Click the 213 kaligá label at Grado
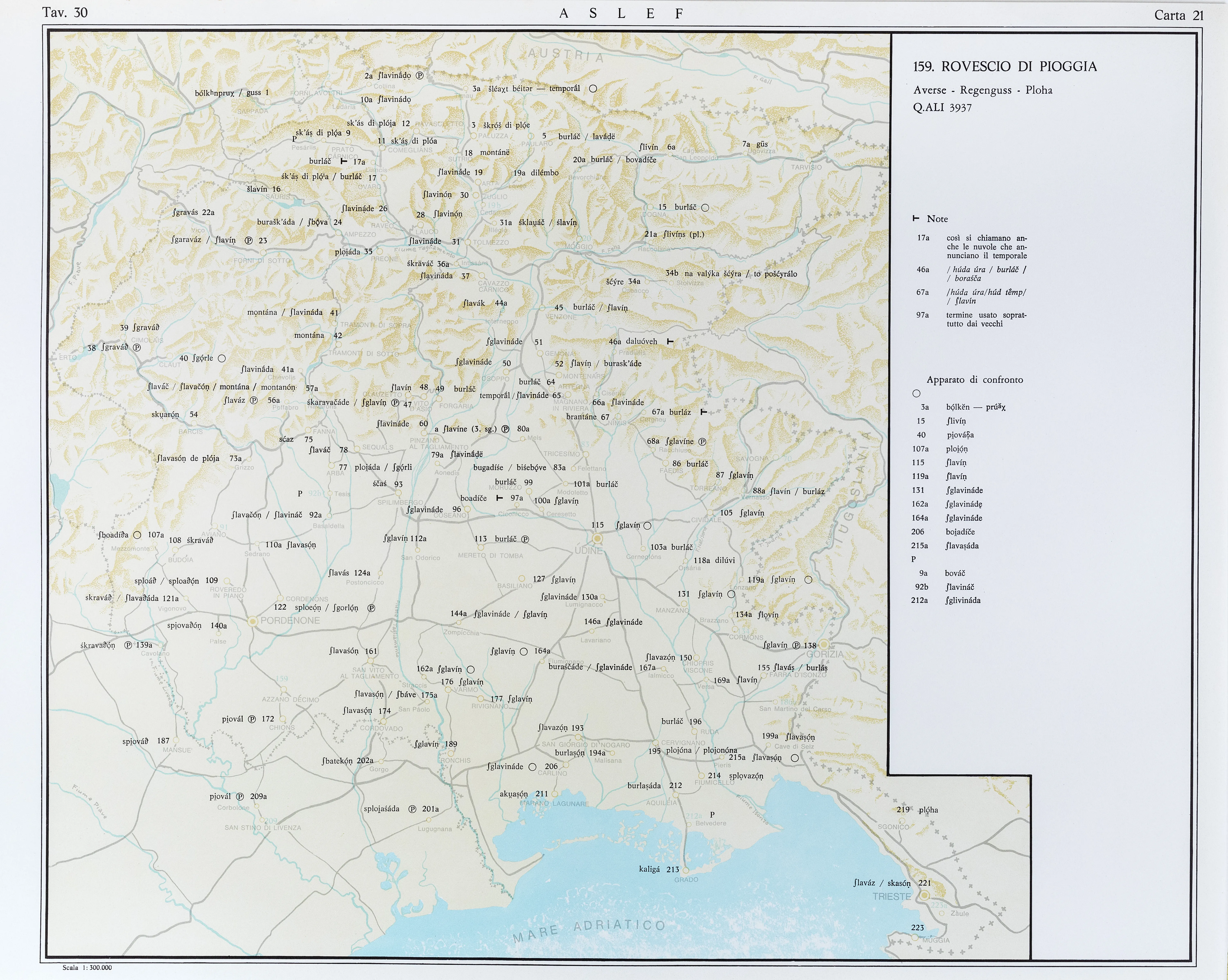This screenshot has width=1228, height=980. pyautogui.click(x=659, y=869)
